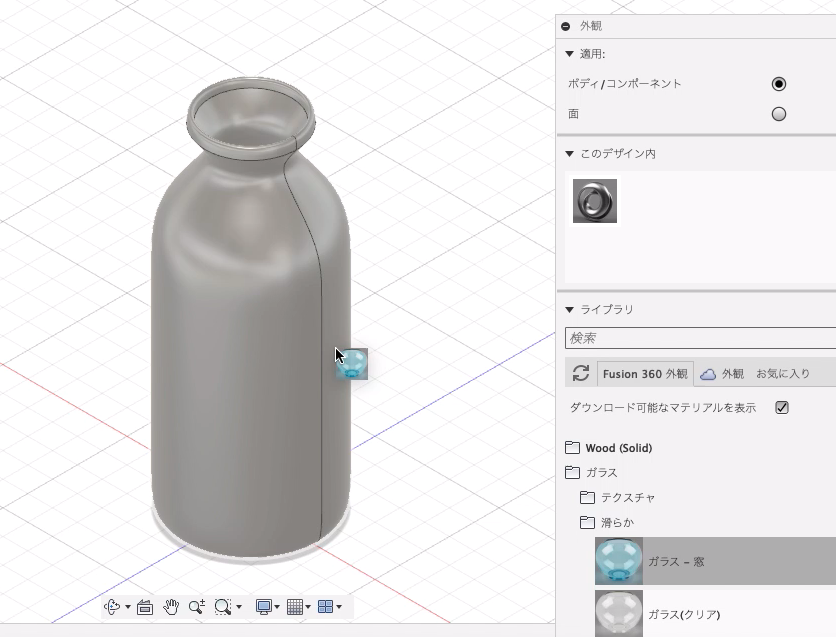Viewport: 836px width, 637px height.
Task: Click the Zoom Window fit icon
Action: coord(222,607)
